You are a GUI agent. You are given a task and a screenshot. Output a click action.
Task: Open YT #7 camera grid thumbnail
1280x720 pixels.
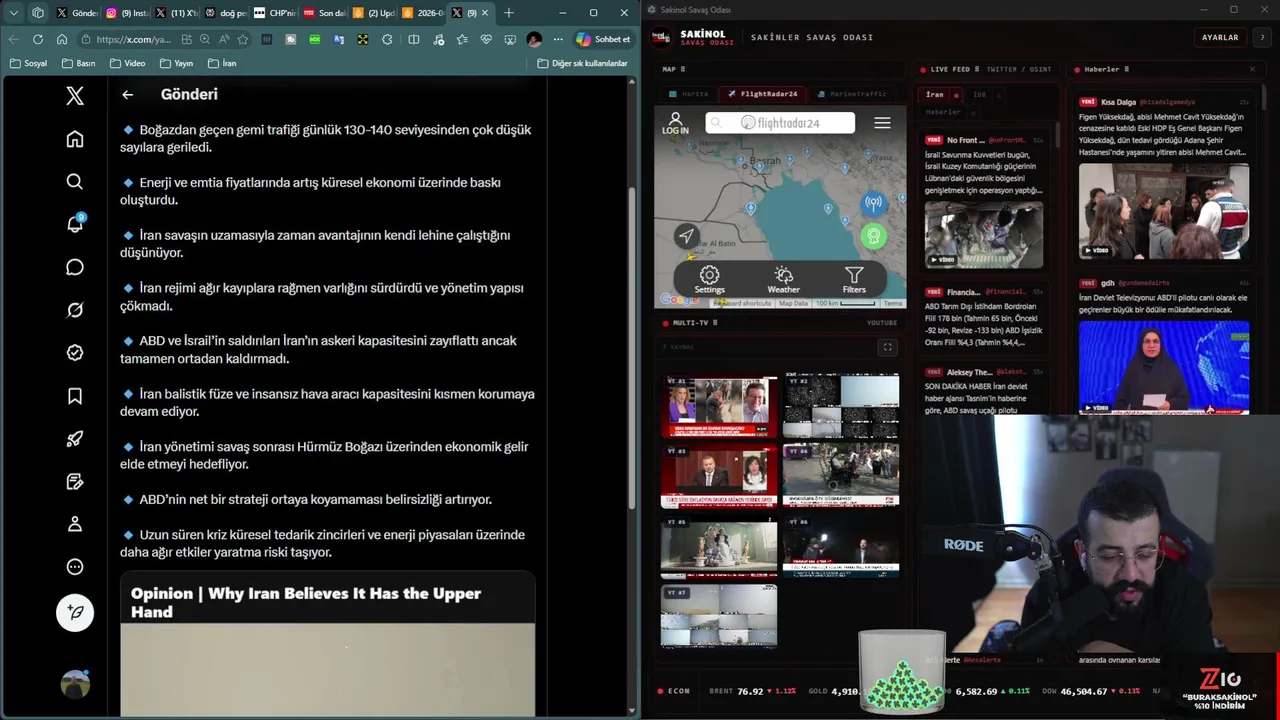(x=719, y=617)
